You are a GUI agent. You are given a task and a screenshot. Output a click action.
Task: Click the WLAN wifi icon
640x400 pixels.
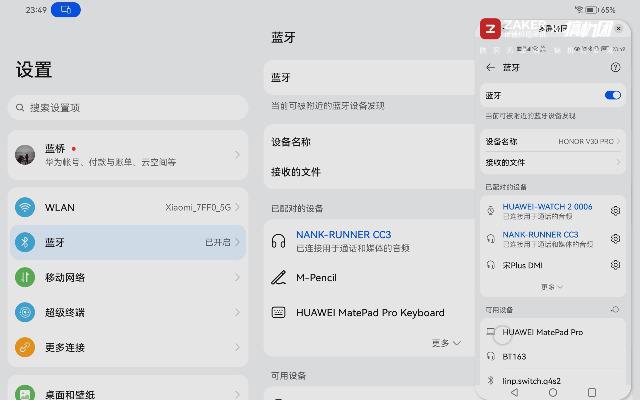tap(25, 207)
